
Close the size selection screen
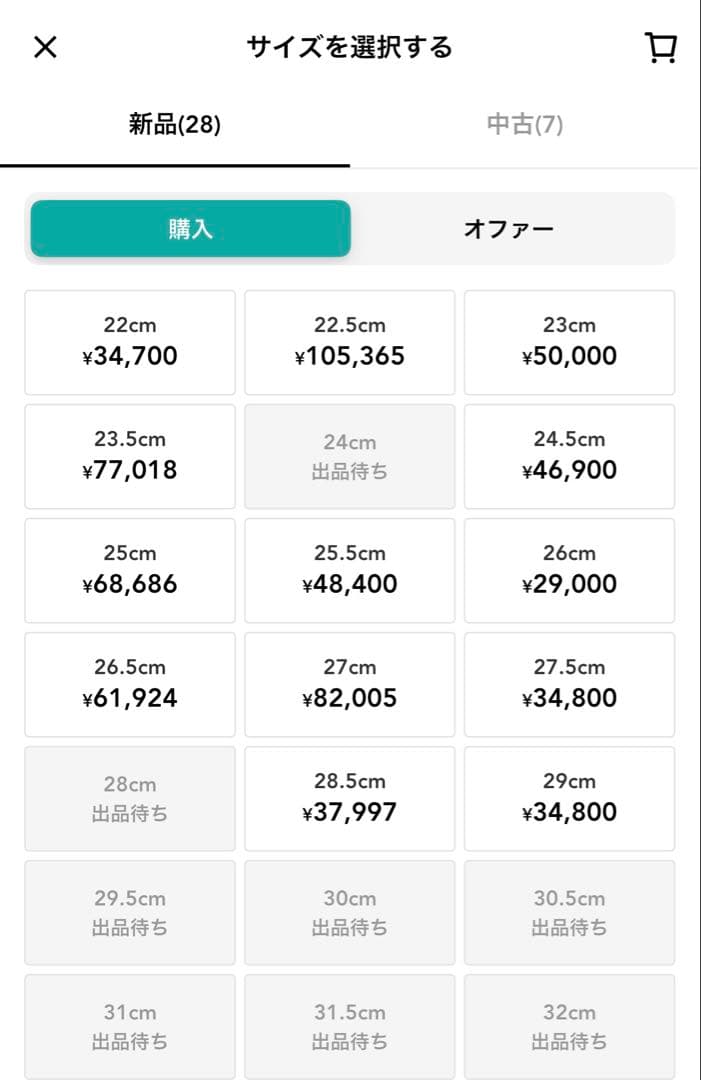point(45,48)
